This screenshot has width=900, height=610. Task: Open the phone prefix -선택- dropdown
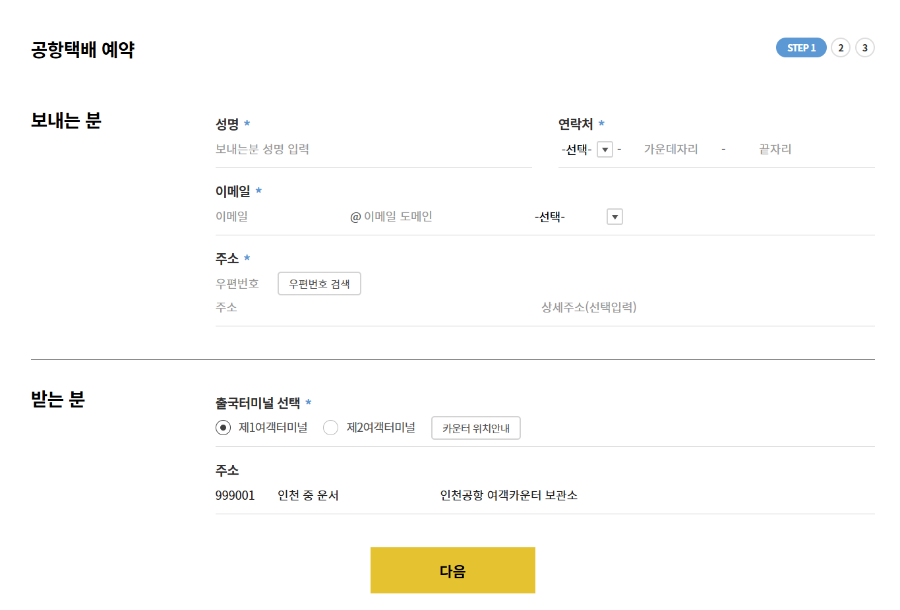(x=587, y=149)
